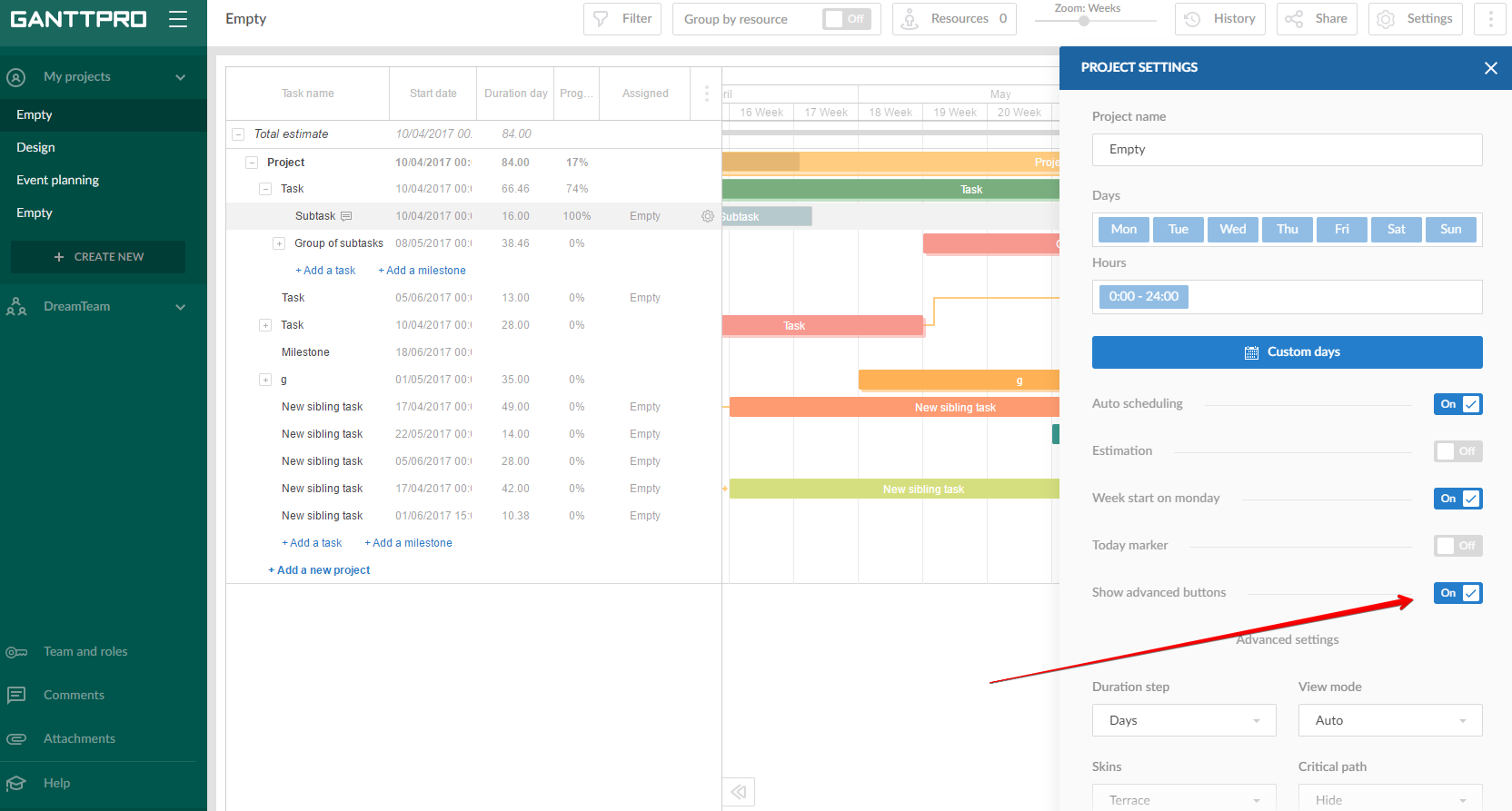Click the gear icon on Subtask row
The height and width of the screenshot is (811, 1512).
coord(707,216)
